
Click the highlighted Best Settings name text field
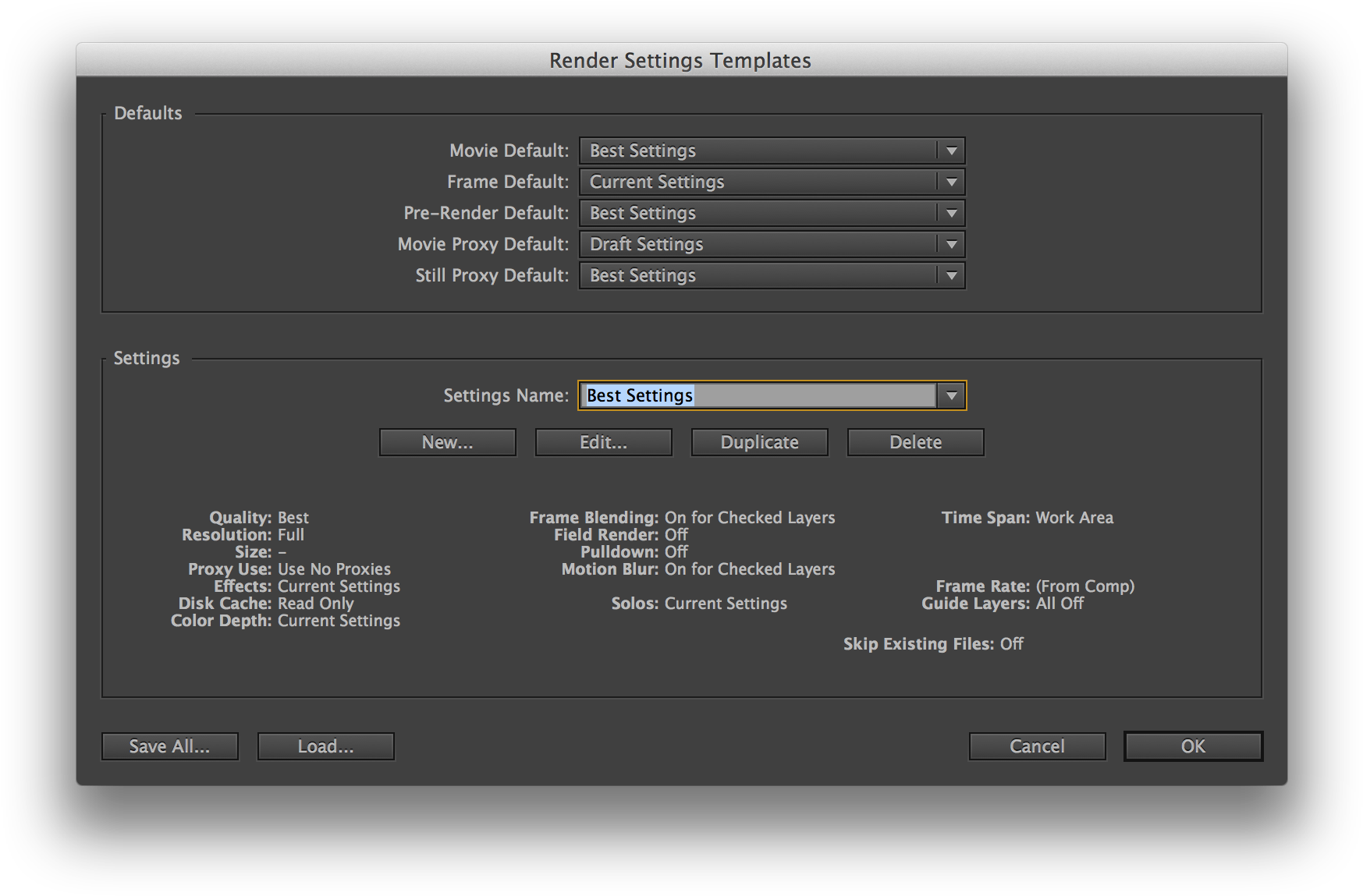pyautogui.click(x=757, y=396)
